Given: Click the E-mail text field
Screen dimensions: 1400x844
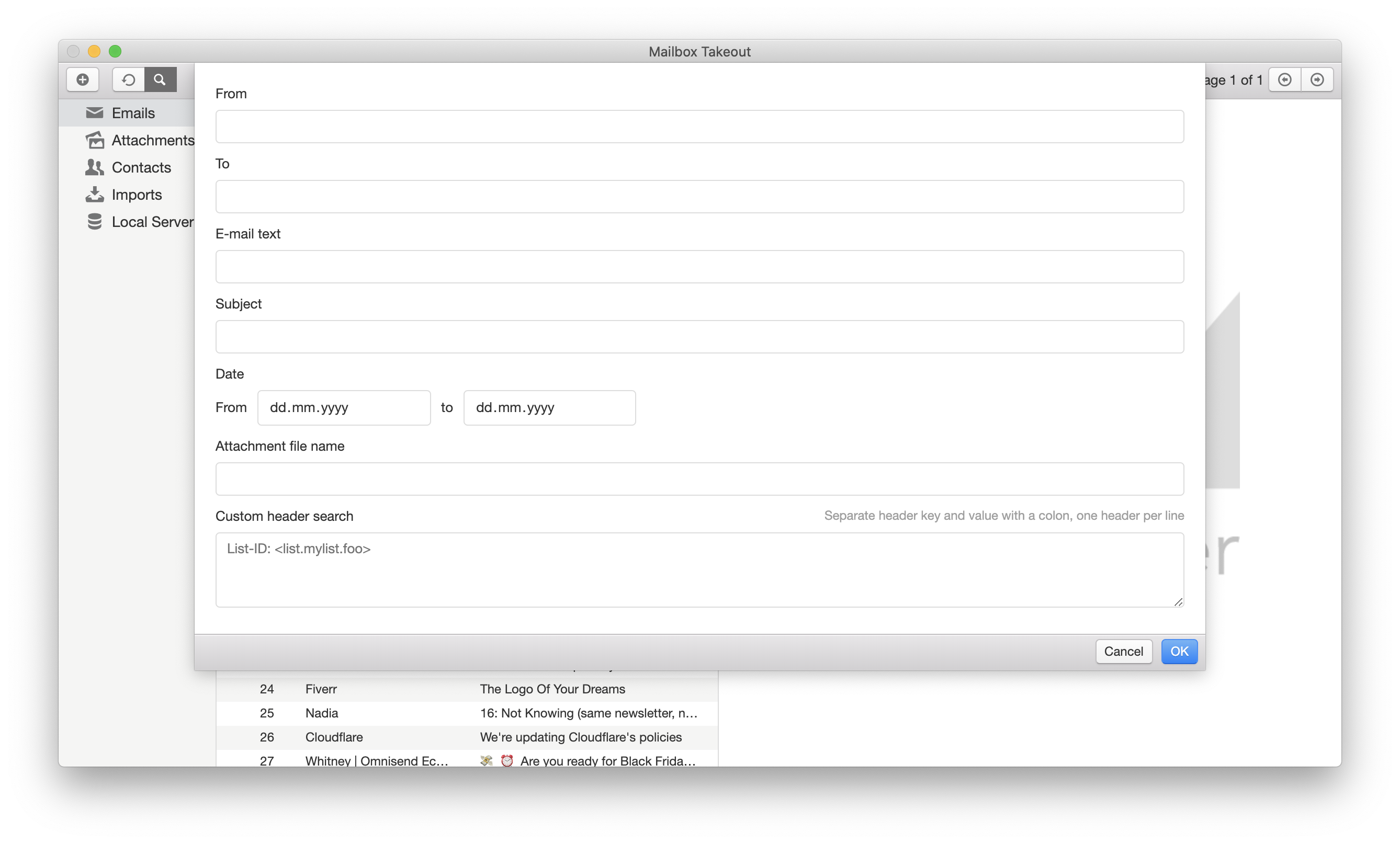Looking at the screenshot, I should pos(699,266).
